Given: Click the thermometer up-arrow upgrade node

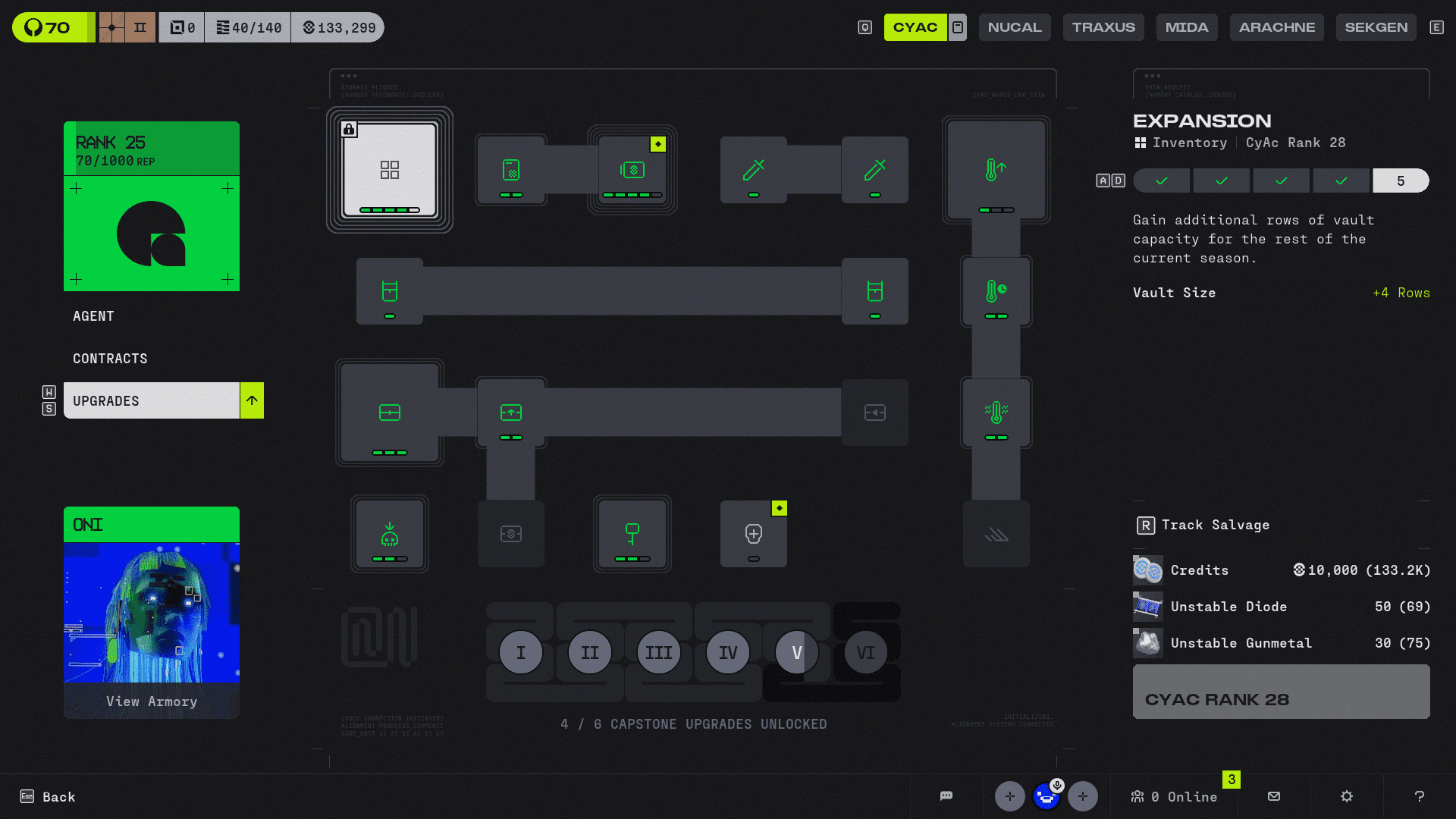Looking at the screenshot, I should click(996, 170).
